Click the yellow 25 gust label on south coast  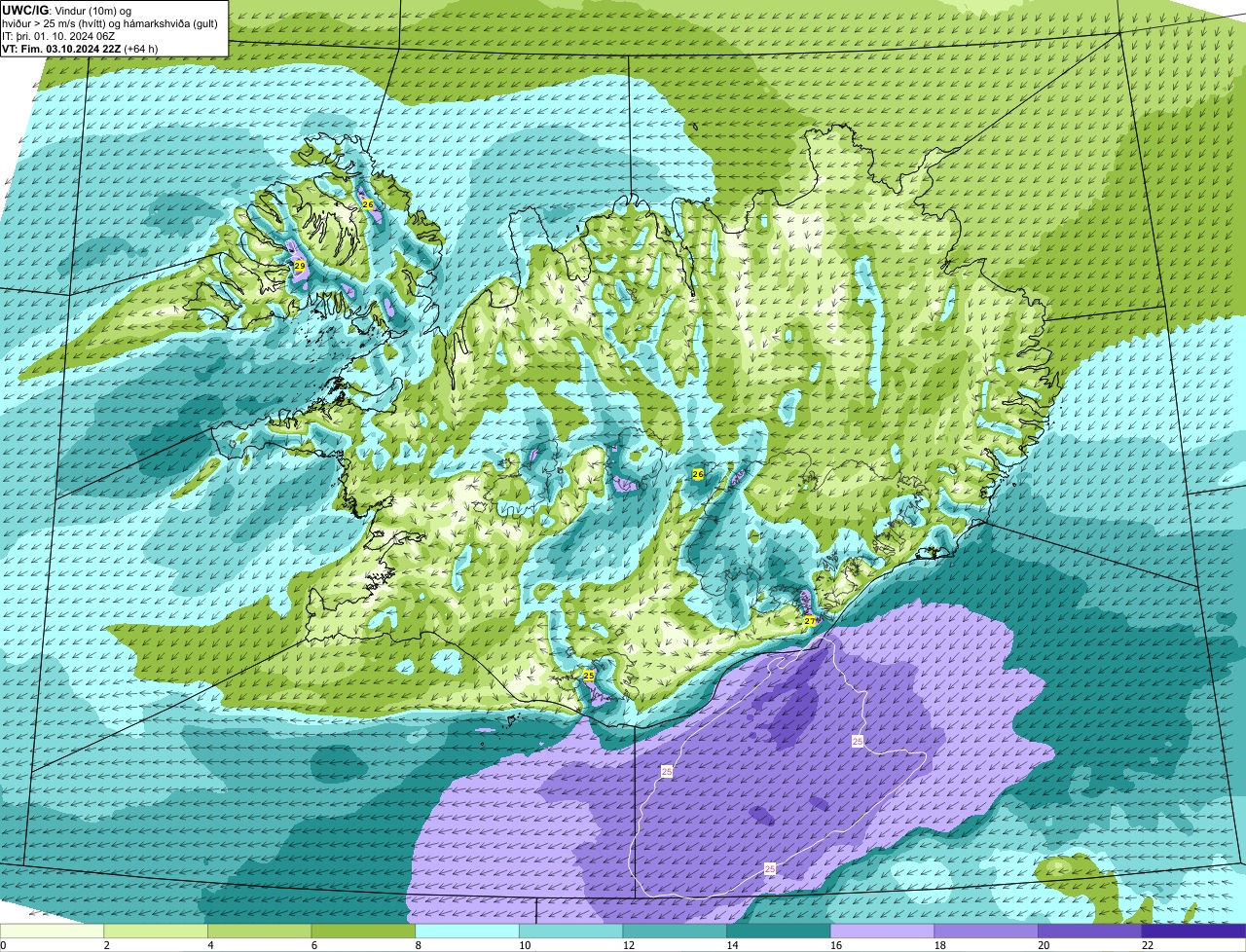point(589,675)
